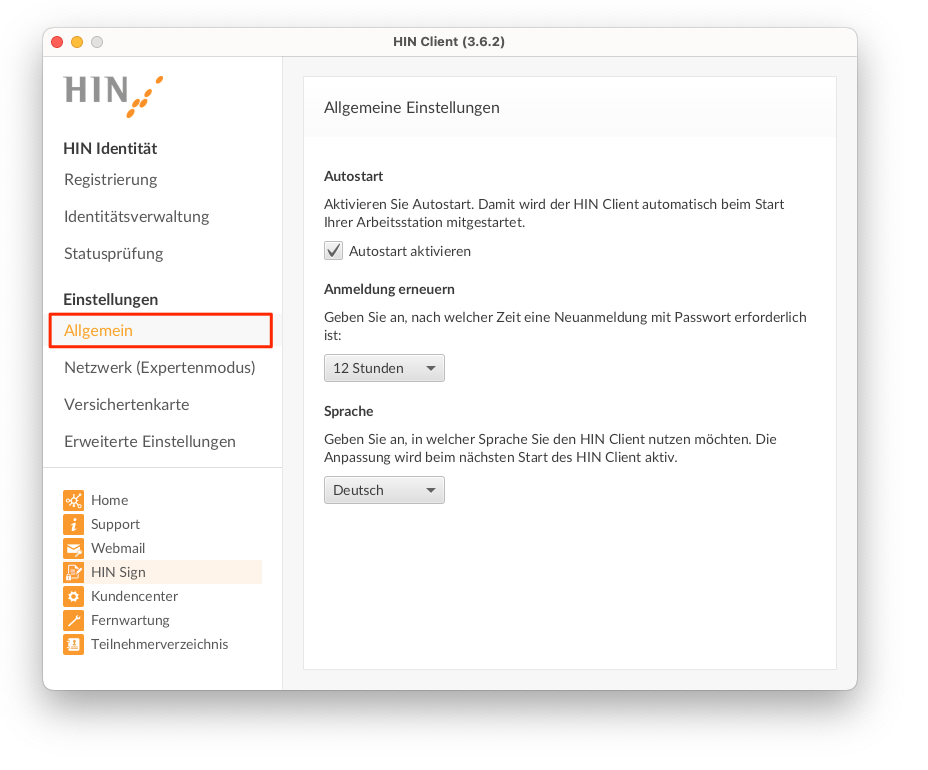Open the Registrierung section

click(111, 179)
